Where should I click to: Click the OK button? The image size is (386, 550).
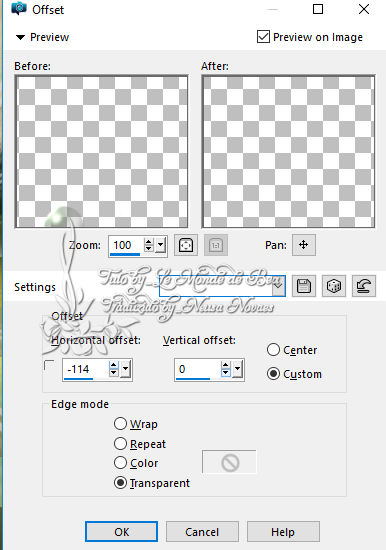(121, 532)
